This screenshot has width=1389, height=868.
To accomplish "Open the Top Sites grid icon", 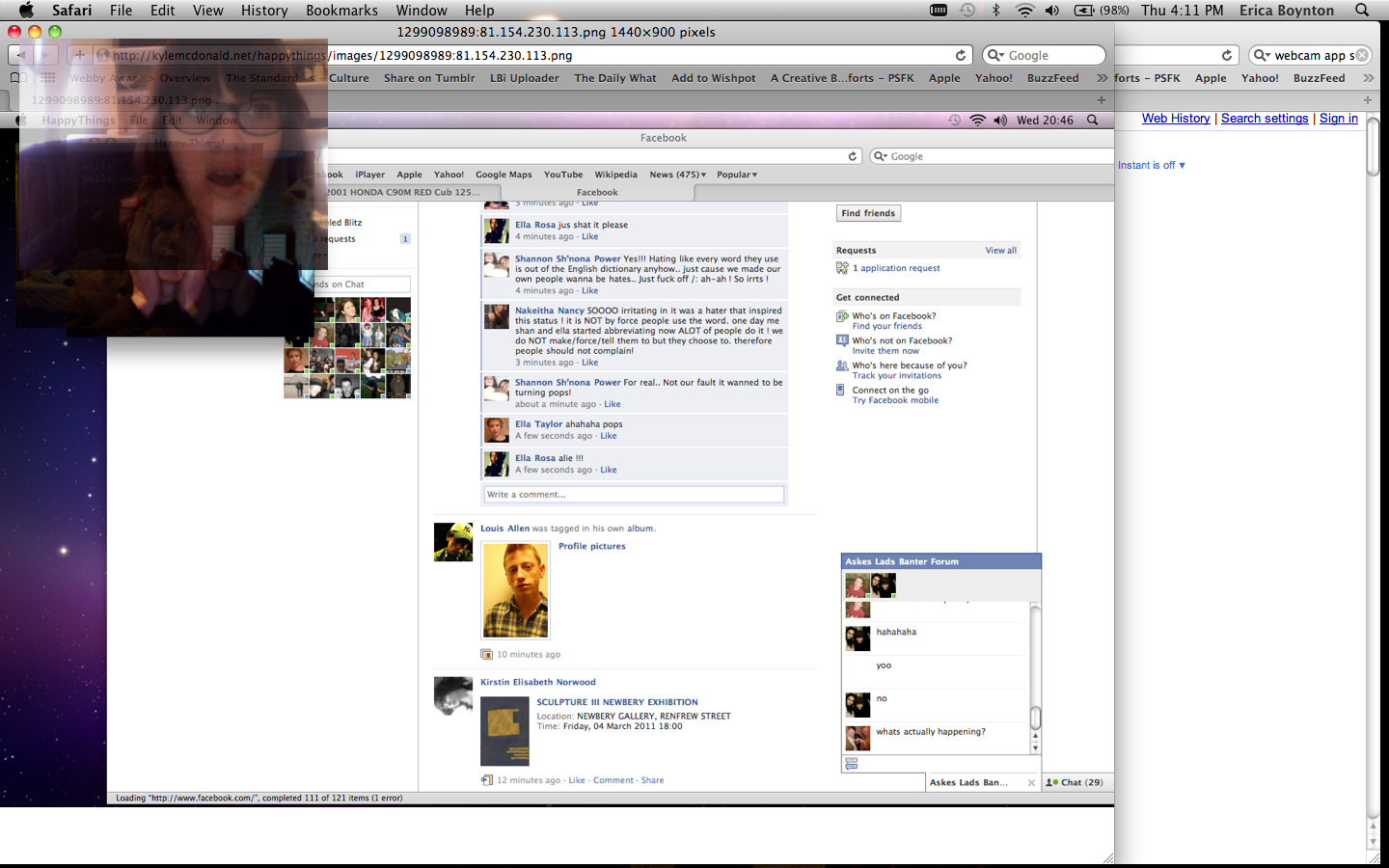I will coord(47,78).
